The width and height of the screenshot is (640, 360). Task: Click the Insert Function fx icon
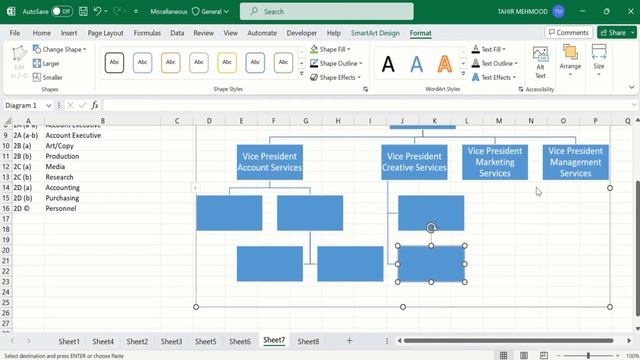[x=95, y=105]
